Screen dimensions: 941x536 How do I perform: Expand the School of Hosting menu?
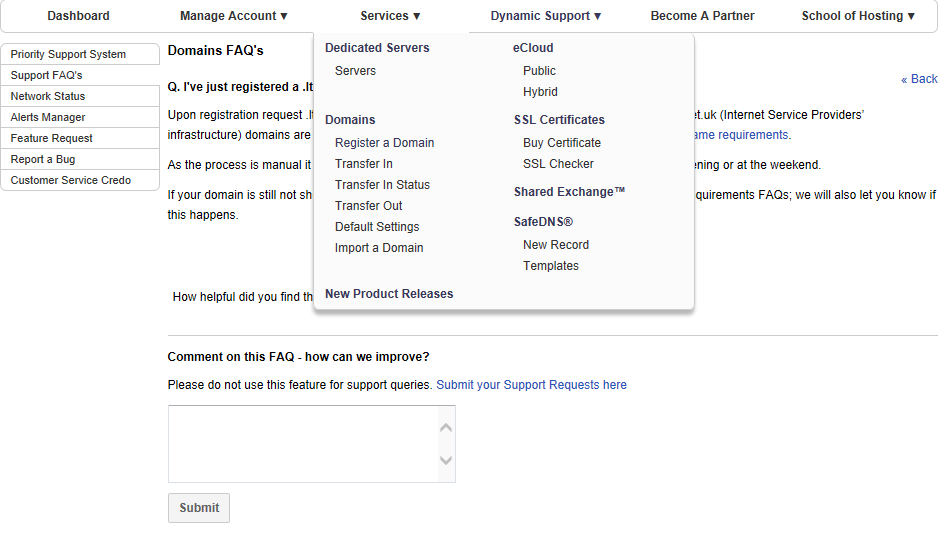point(858,16)
